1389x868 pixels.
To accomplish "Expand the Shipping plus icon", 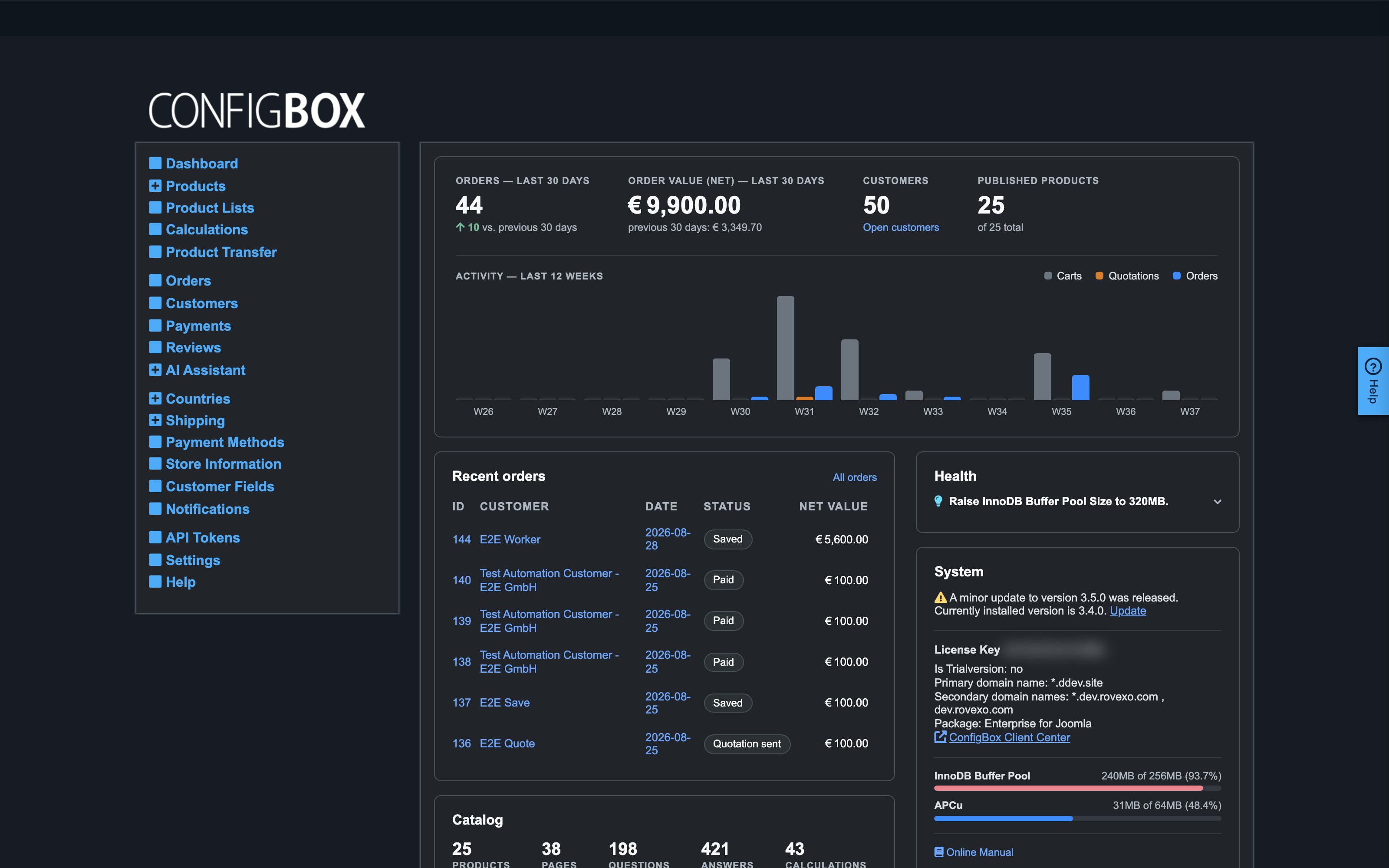I will click(155, 420).
